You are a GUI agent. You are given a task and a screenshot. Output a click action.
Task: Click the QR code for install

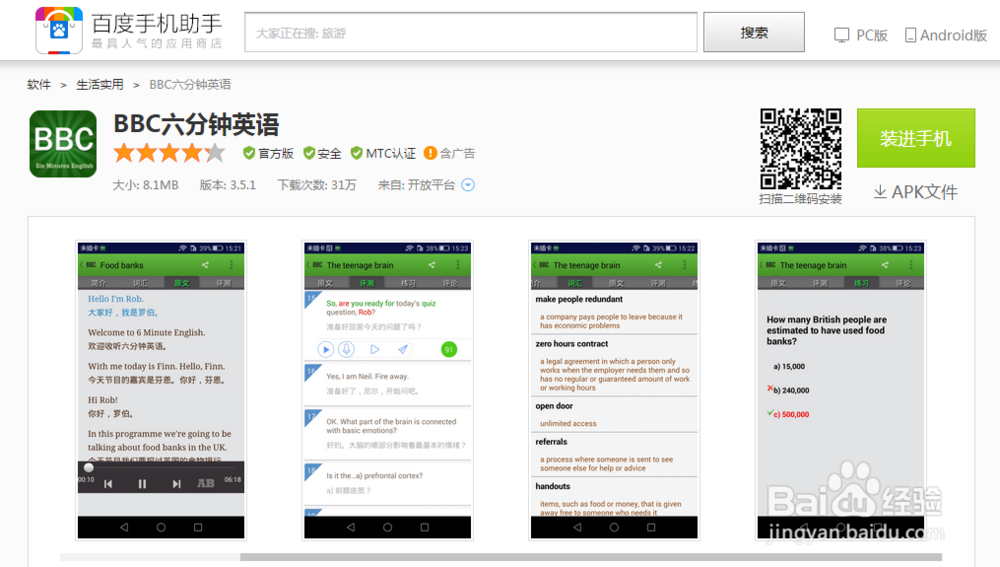pos(800,149)
